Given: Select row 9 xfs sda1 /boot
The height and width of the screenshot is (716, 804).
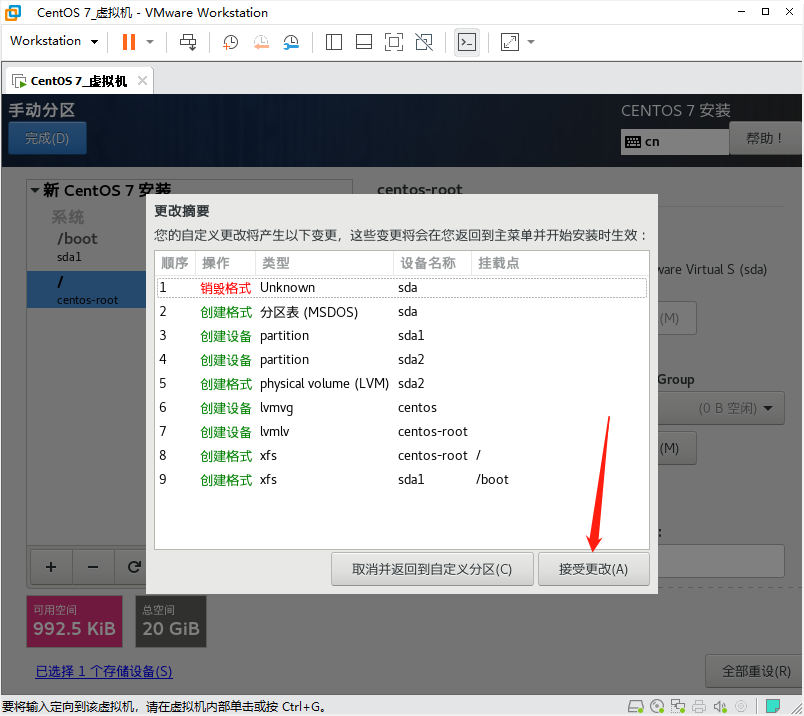Looking at the screenshot, I should pos(401,480).
